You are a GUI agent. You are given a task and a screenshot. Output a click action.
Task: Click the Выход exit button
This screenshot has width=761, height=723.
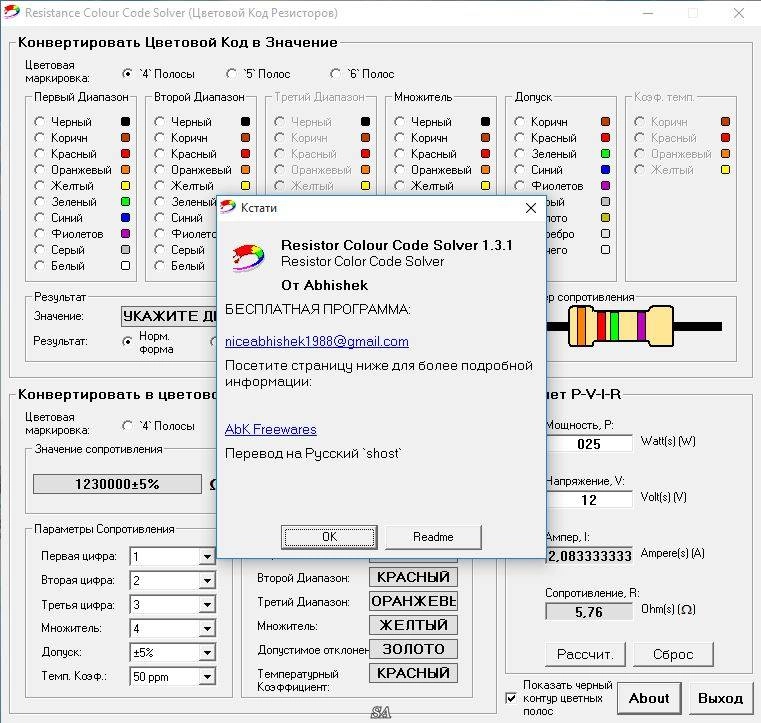point(720,698)
